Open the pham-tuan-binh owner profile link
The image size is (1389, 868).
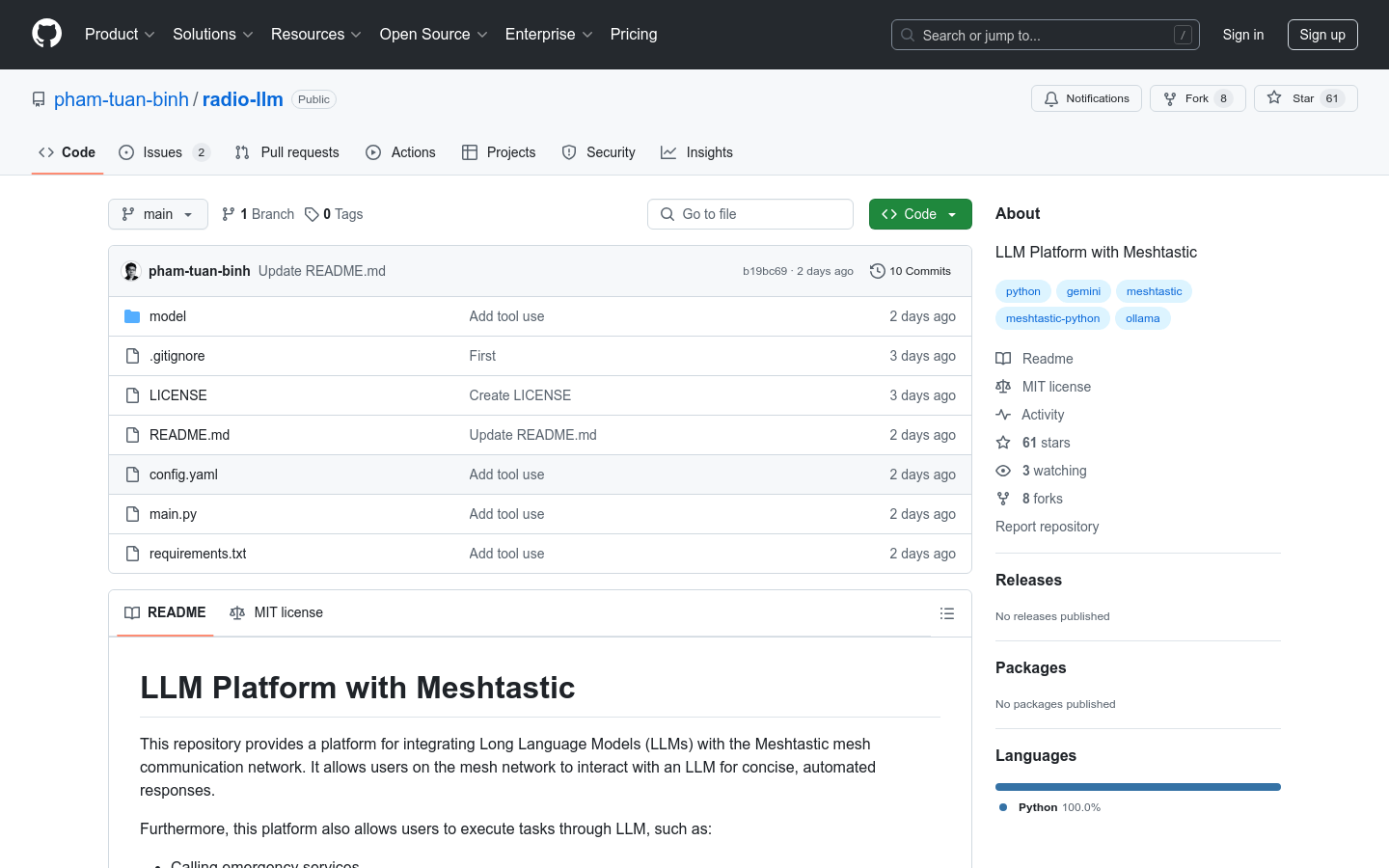[x=122, y=99]
